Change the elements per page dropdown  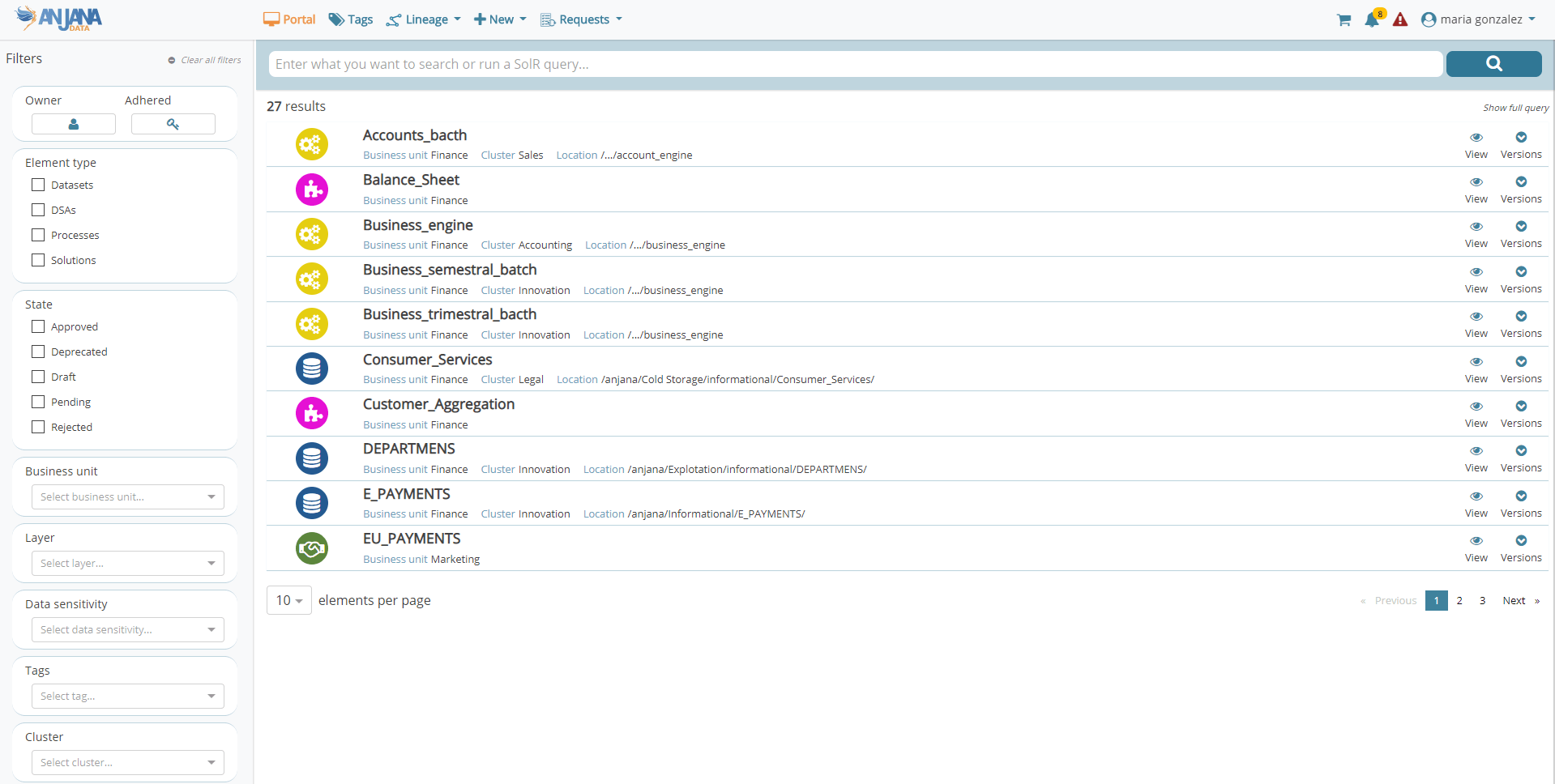click(288, 600)
